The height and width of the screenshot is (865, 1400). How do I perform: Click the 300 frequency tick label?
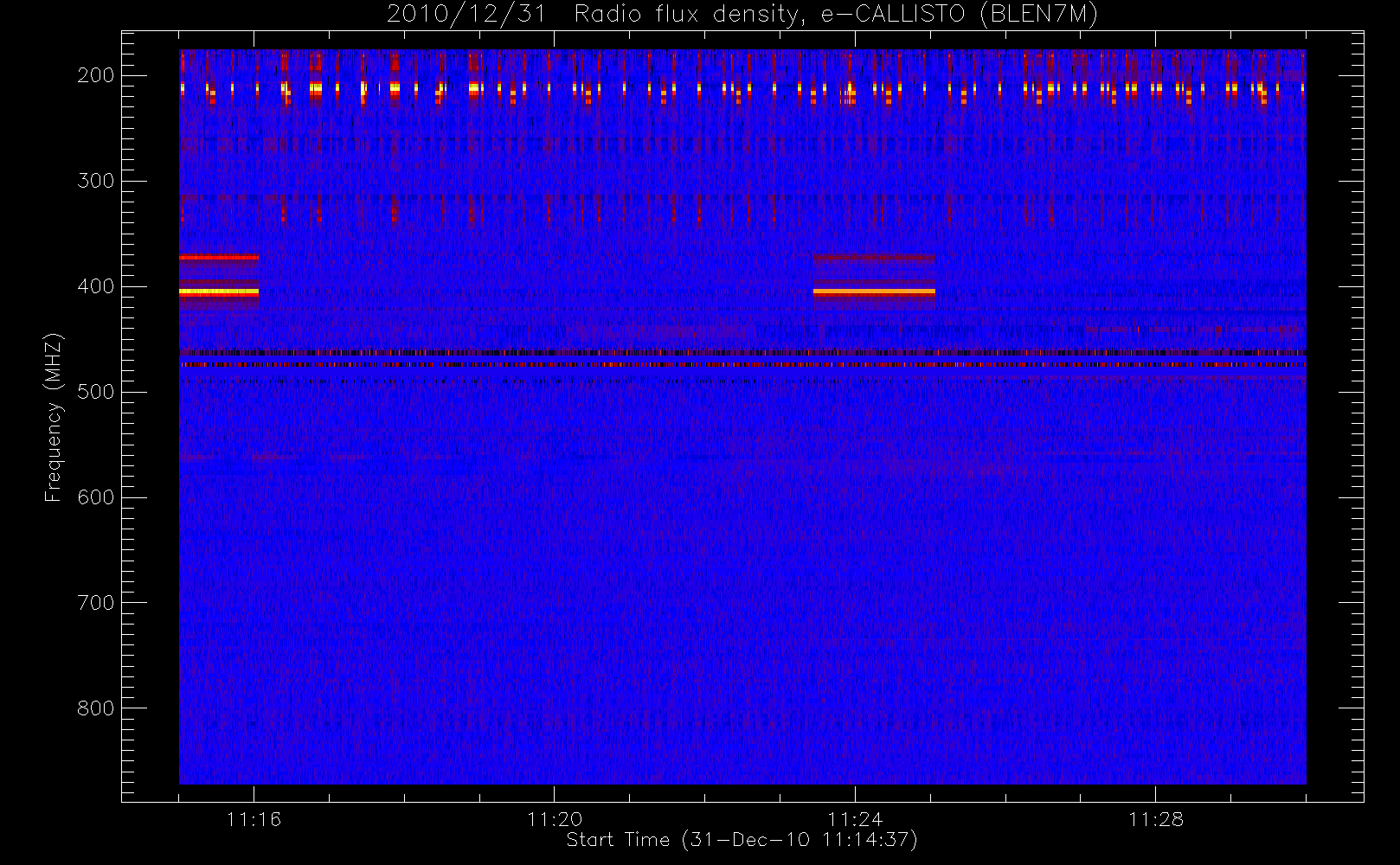[96, 181]
